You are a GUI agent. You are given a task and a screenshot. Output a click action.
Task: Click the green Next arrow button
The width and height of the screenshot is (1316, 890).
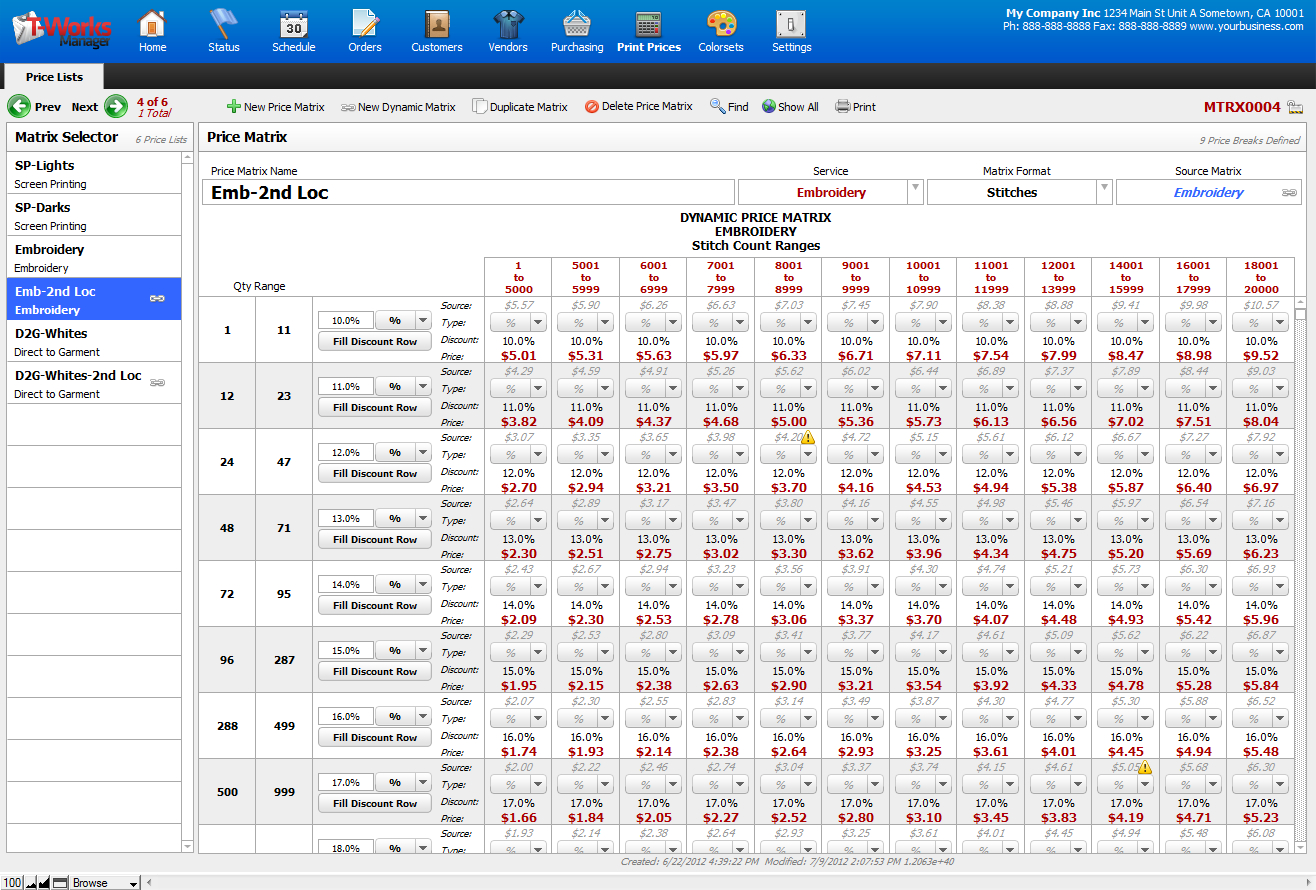pos(116,107)
